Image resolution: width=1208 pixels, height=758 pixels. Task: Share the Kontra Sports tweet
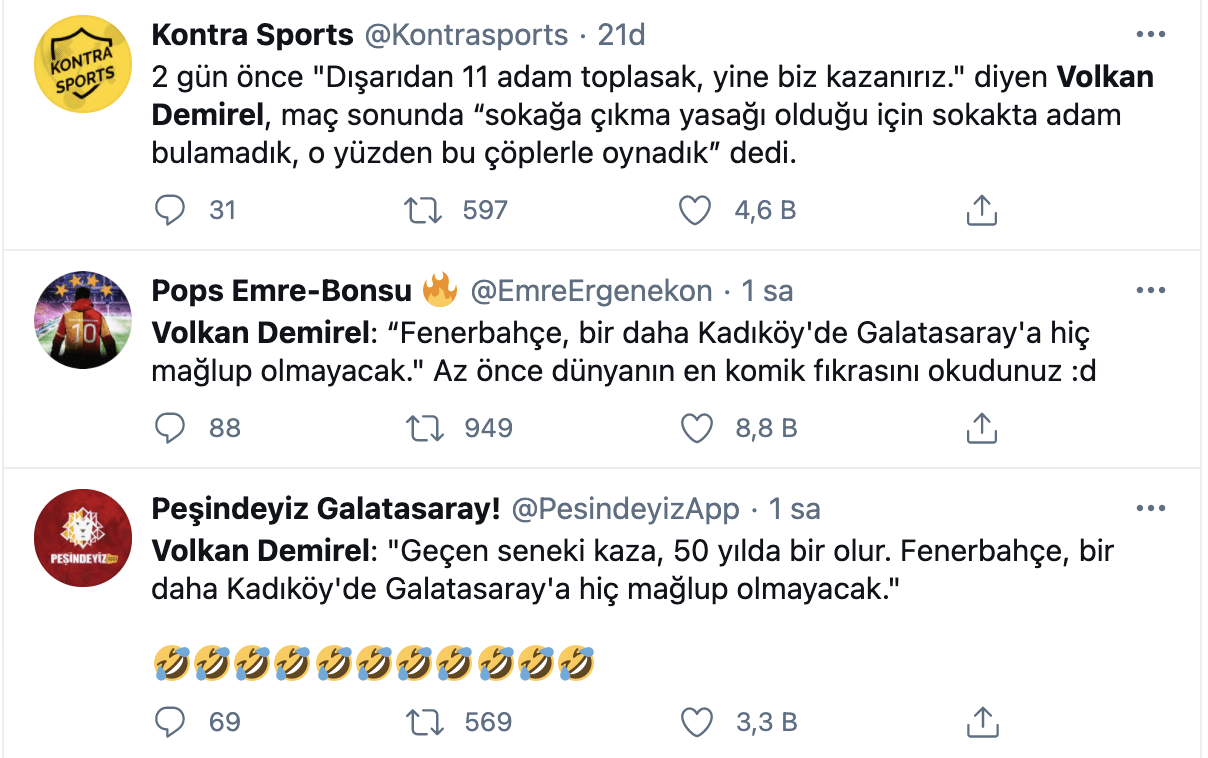pyautogui.click(x=981, y=210)
